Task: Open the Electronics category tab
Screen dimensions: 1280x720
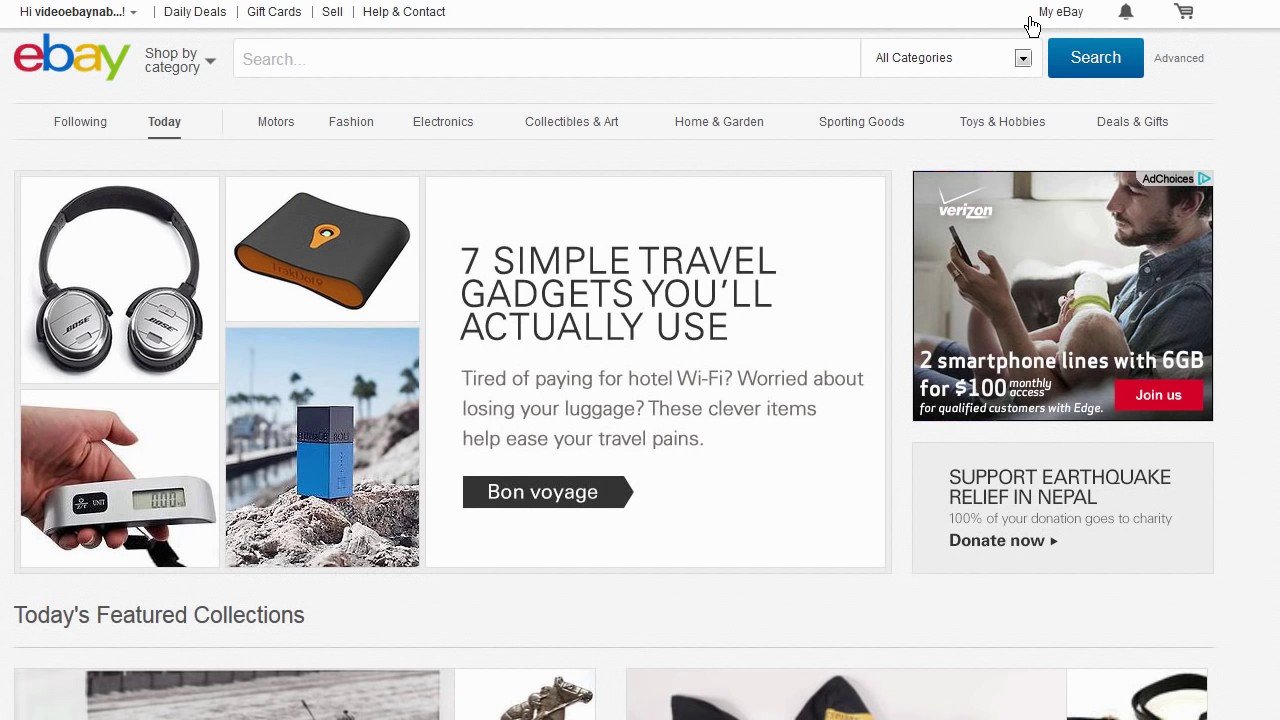Action: [x=443, y=122]
